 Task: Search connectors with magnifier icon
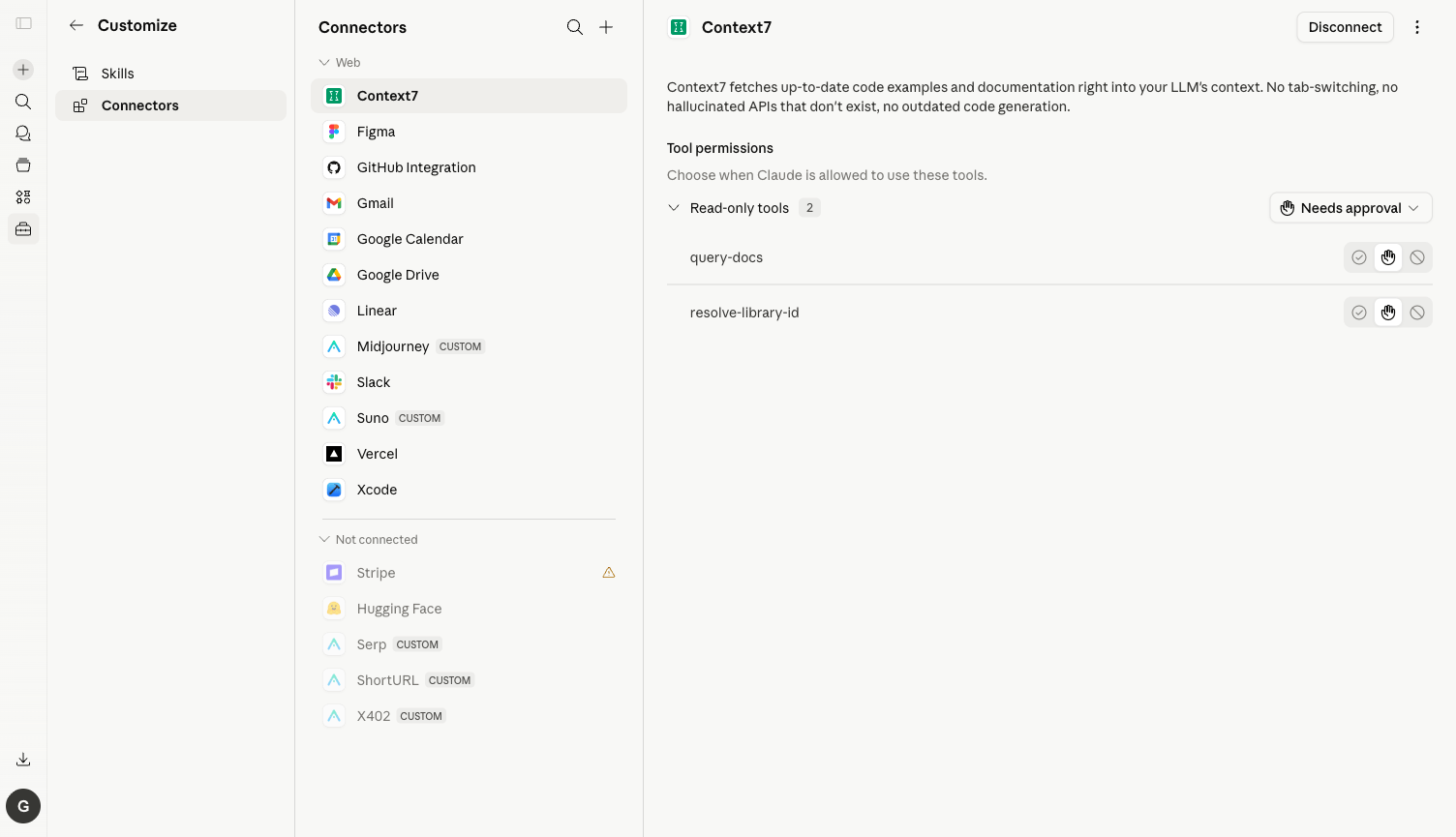(575, 27)
